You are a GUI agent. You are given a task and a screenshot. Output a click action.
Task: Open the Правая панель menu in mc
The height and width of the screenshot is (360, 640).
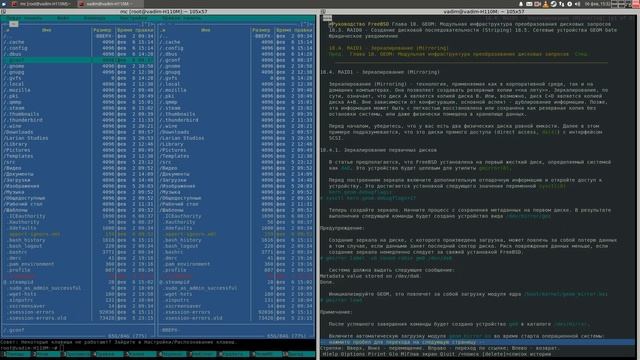point(181,18)
